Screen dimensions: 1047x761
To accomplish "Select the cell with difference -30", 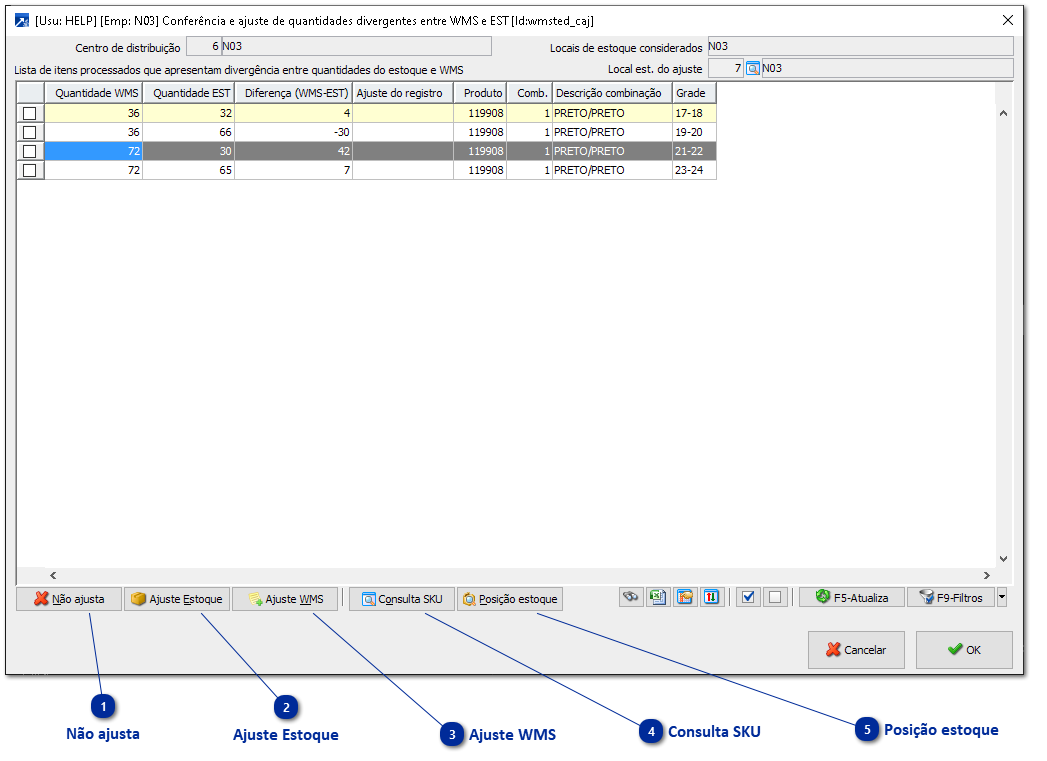I will coord(294,132).
